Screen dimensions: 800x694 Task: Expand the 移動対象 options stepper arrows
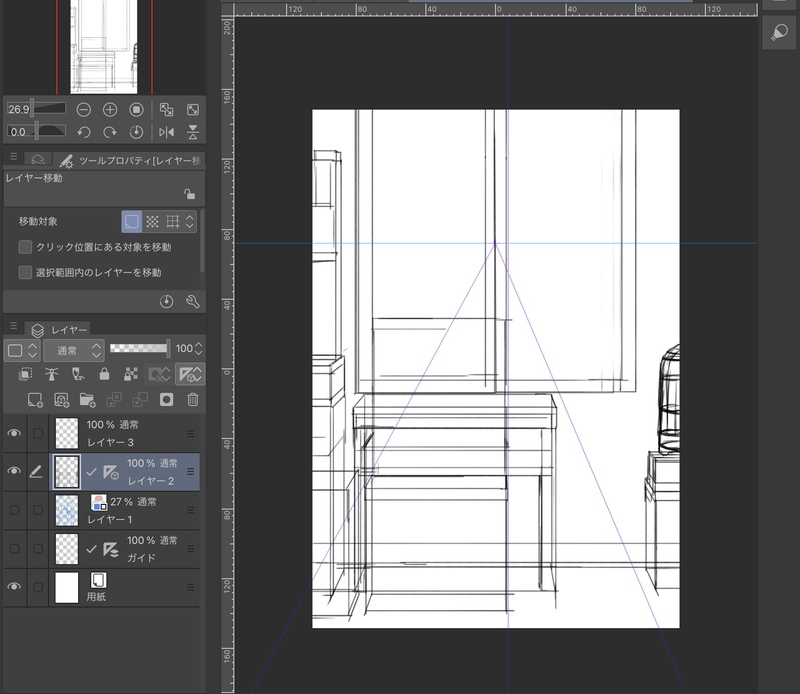click(190, 221)
